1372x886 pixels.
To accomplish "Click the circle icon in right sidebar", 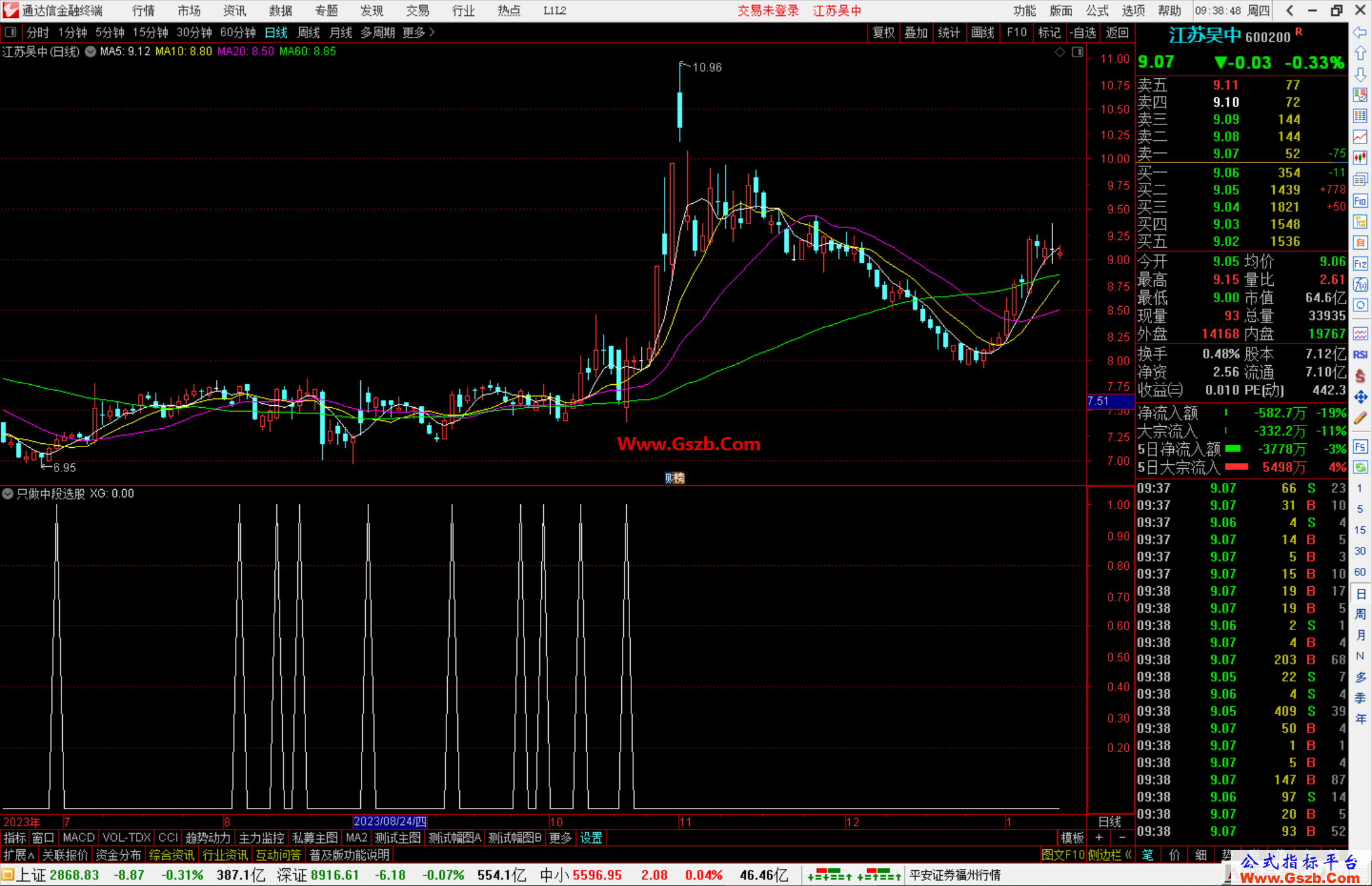I will pos(1360,305).
